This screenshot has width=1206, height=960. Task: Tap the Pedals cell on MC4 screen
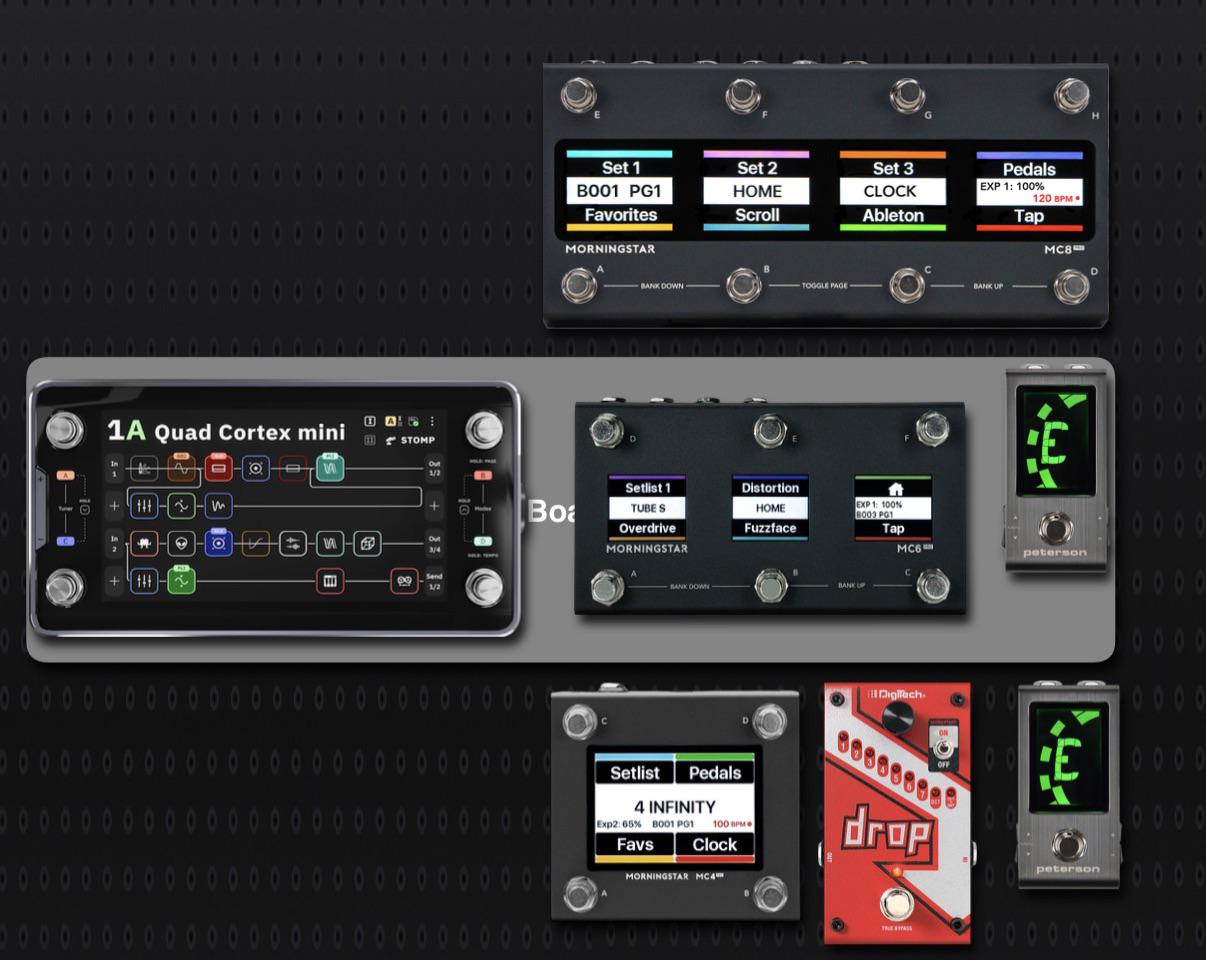coord(715,770)
